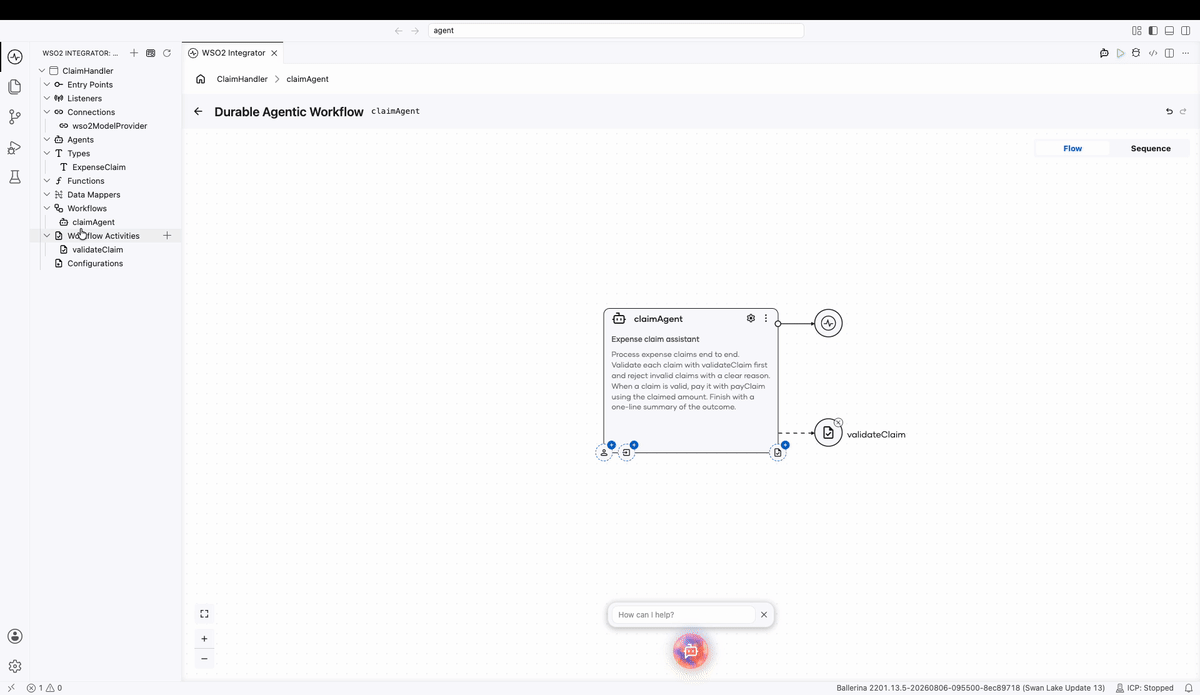Redo the diagram change
Image resolution: width=1200 pixels, height=695 pixels.
(1183, 111)
